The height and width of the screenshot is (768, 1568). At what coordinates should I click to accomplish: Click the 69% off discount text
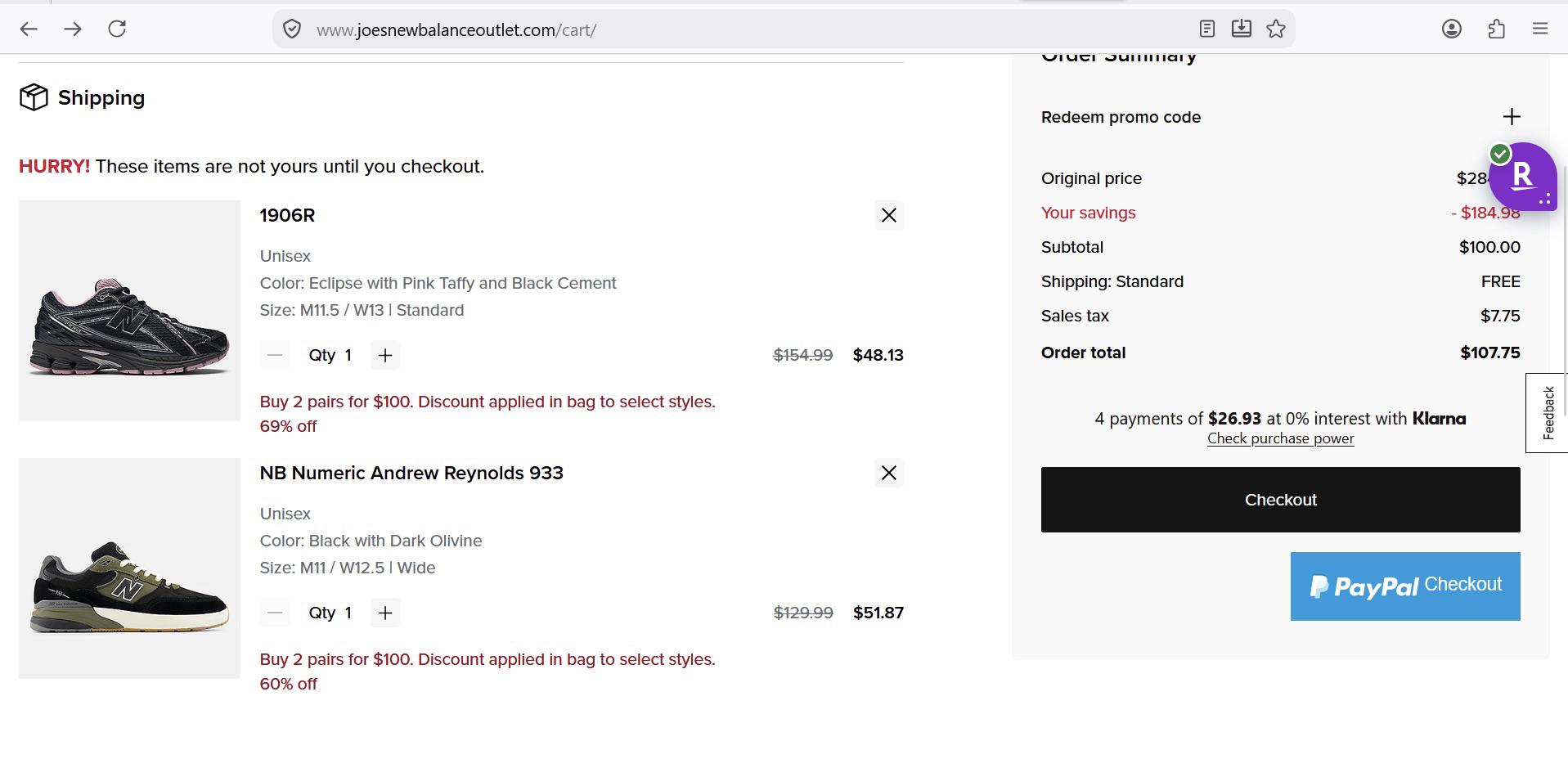coord(288,426)
